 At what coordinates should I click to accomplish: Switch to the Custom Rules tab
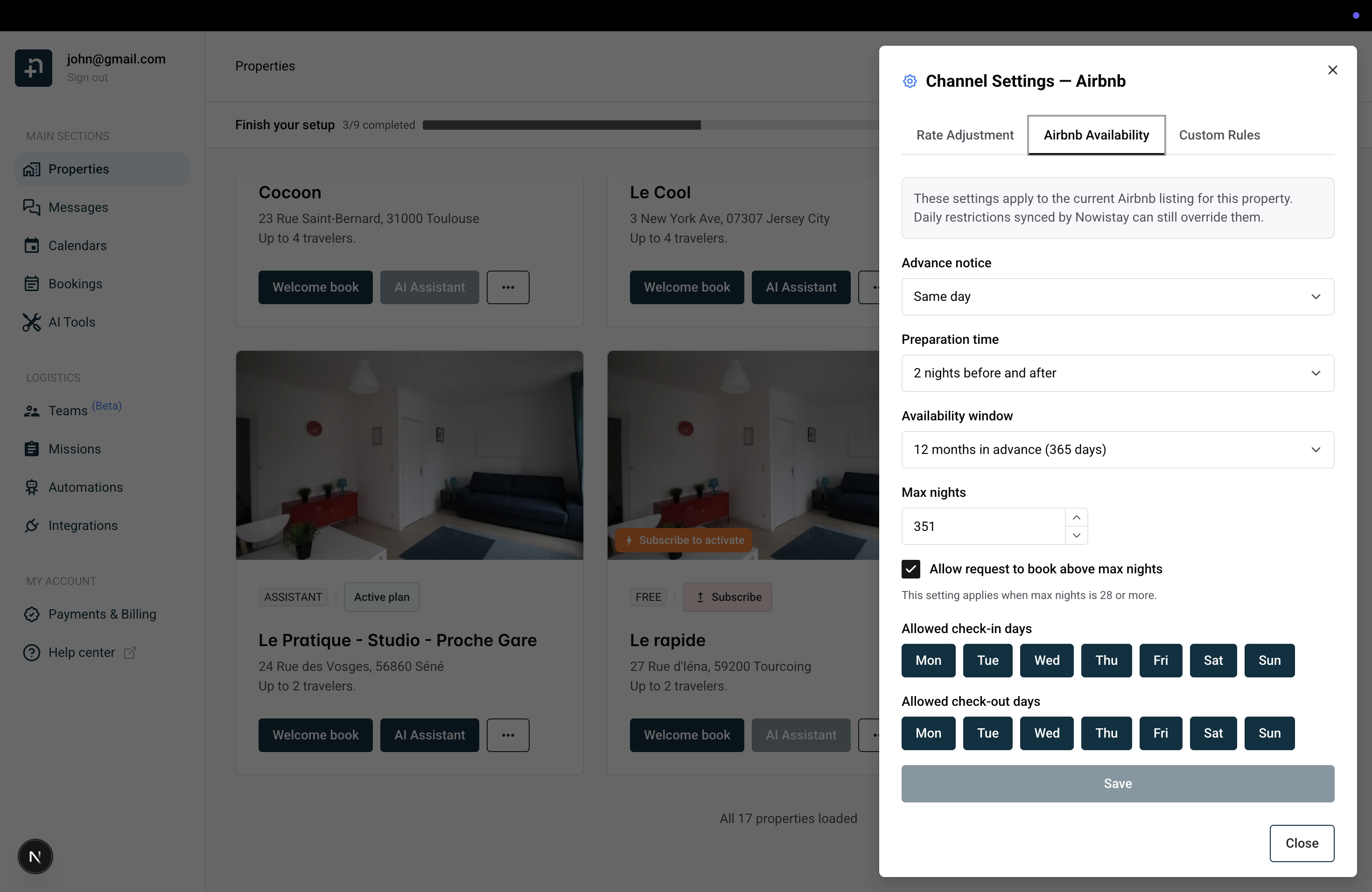point(1219,135)
